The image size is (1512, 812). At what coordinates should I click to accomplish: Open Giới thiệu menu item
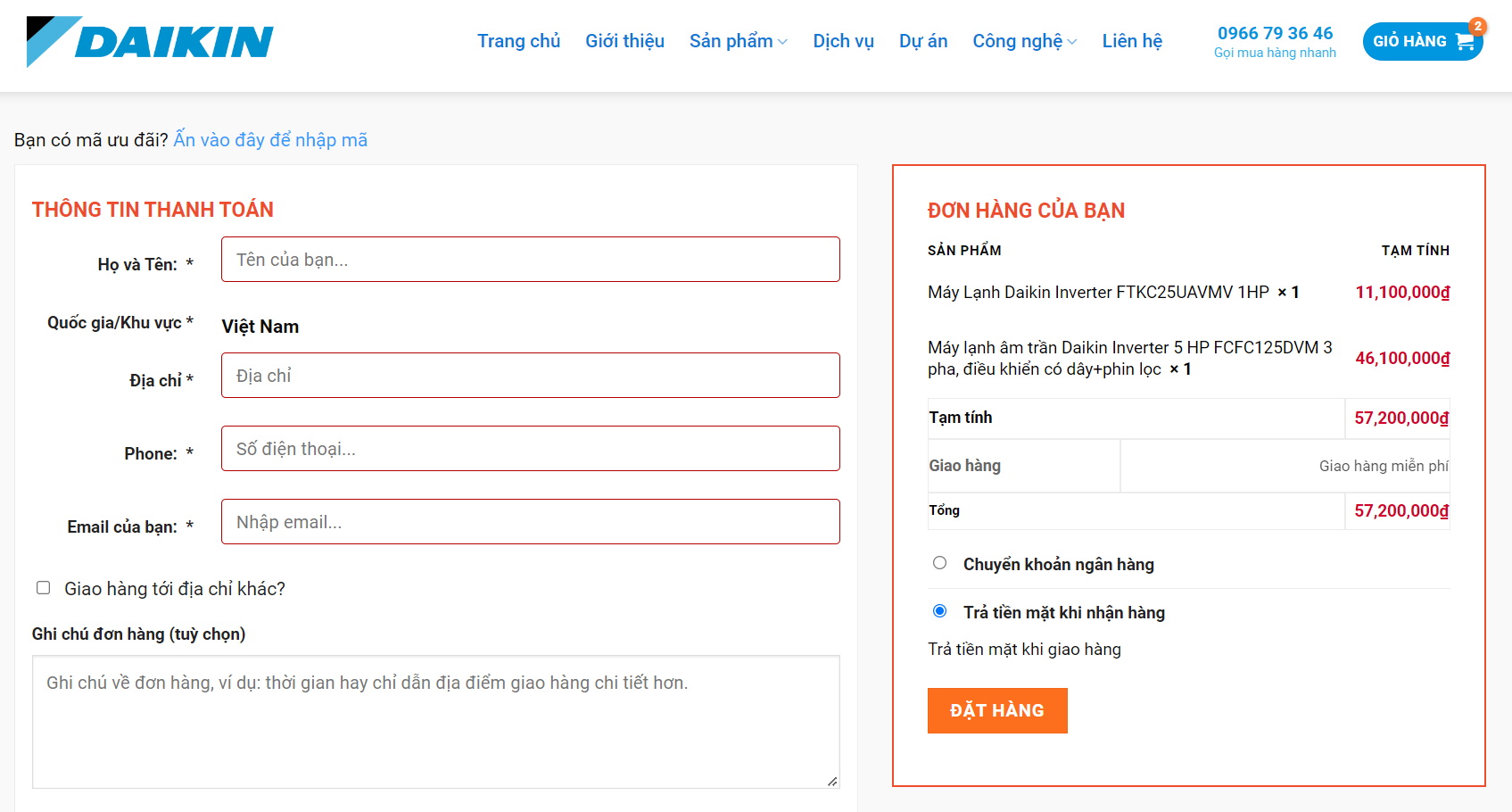[624, 41]
